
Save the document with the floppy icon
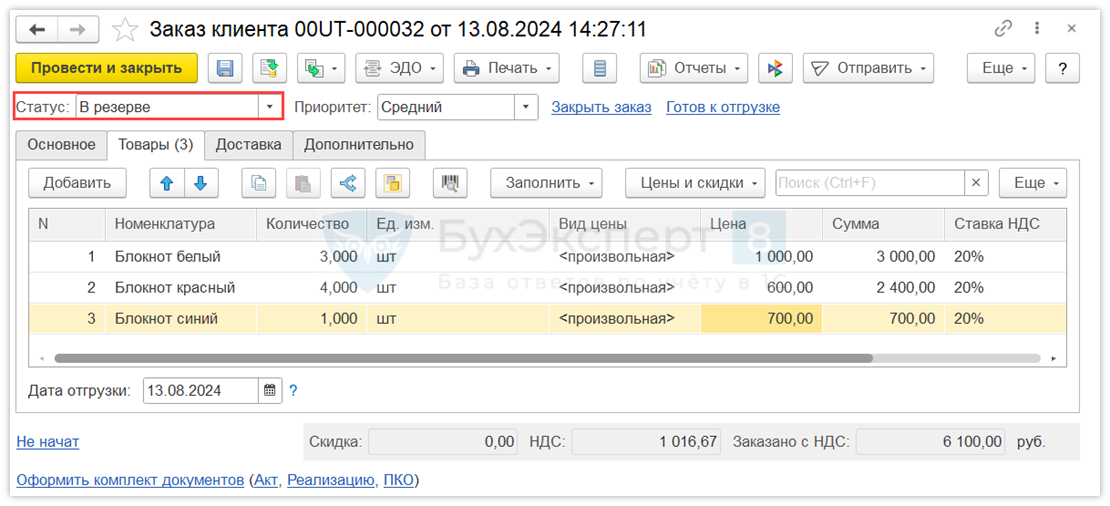pos(225,68)
